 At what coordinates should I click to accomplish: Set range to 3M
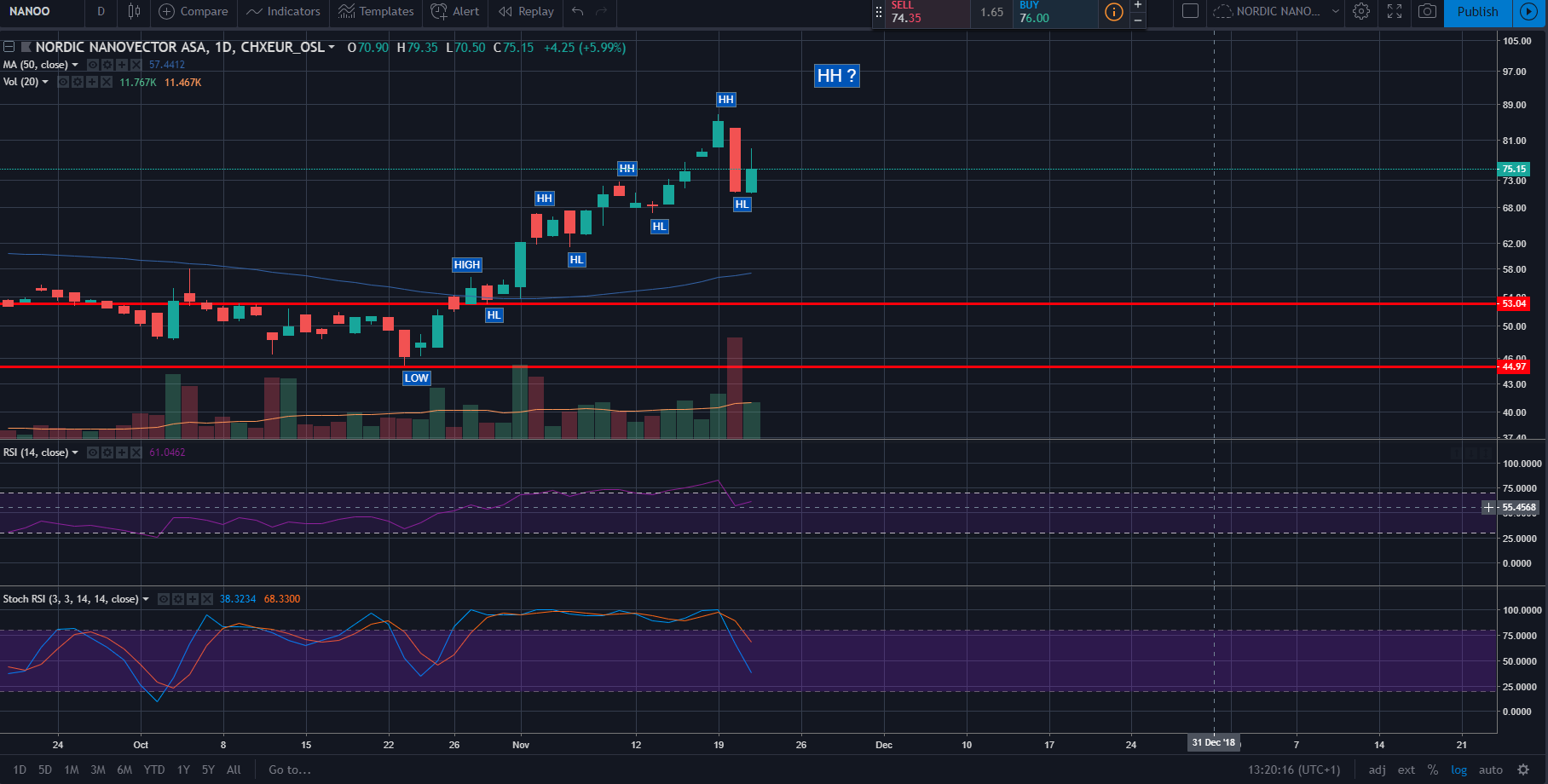98,770
